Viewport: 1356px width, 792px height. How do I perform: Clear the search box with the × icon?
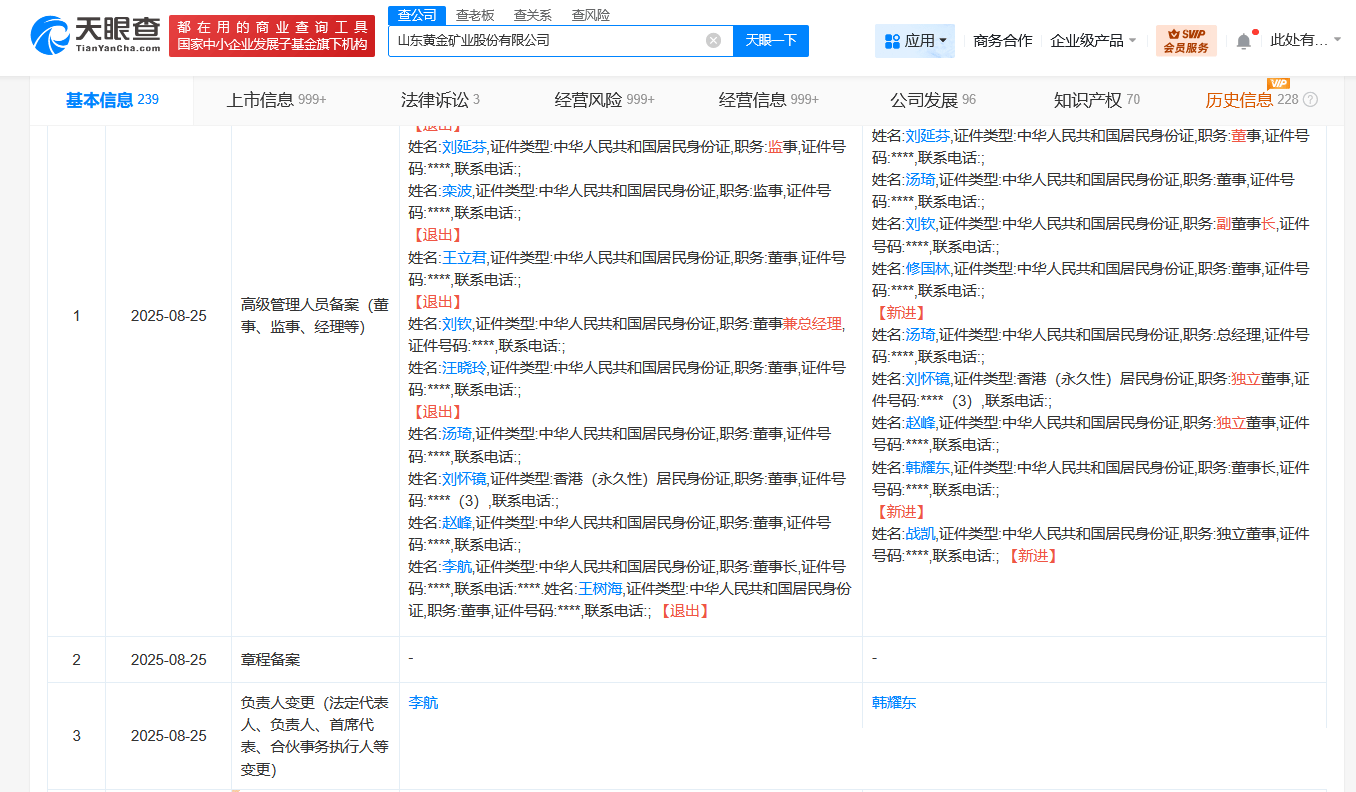tap(713, 40)
